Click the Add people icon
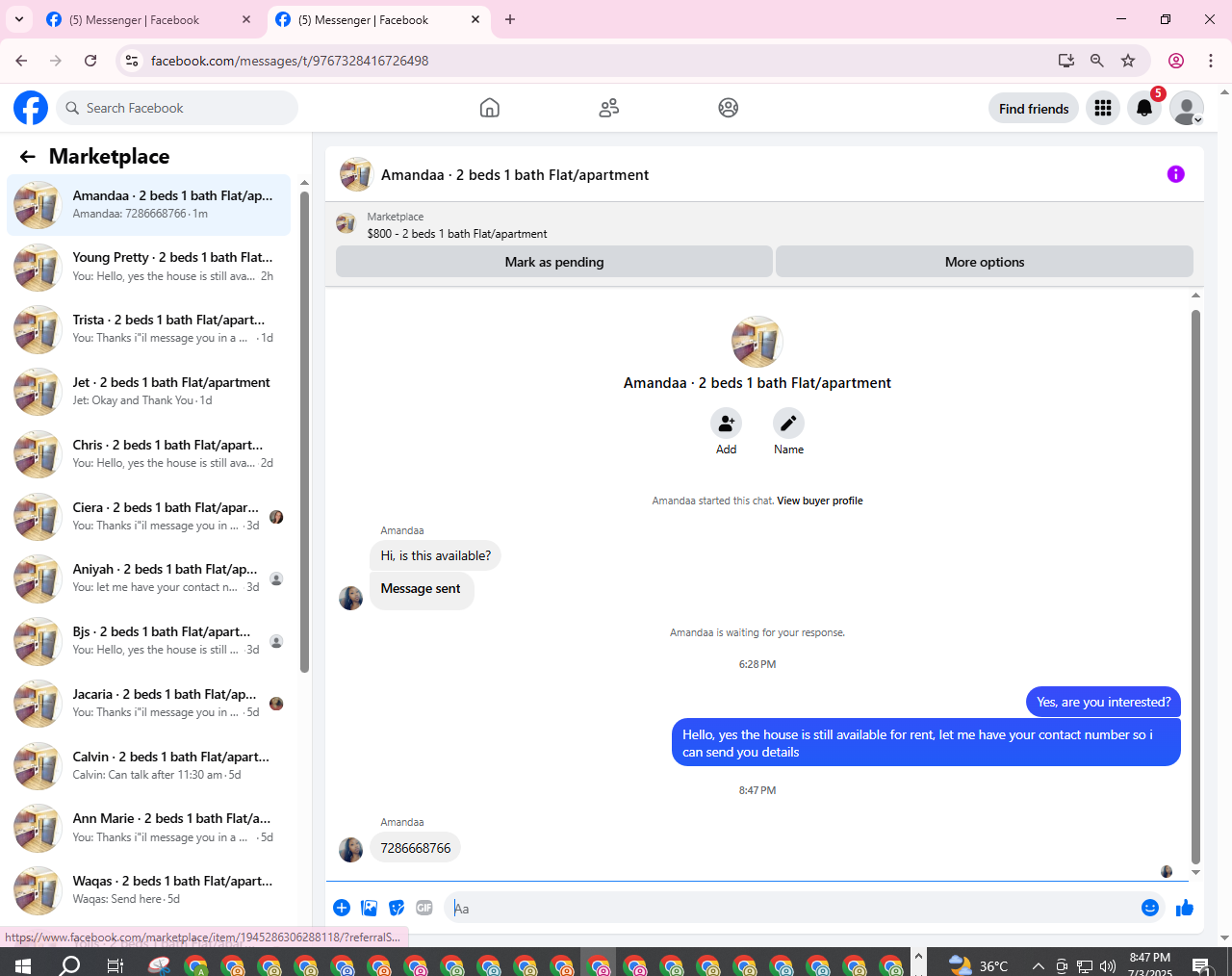The height and width of the screenshot is (976, 1232). pyautogui.click(x=726, y=424)
